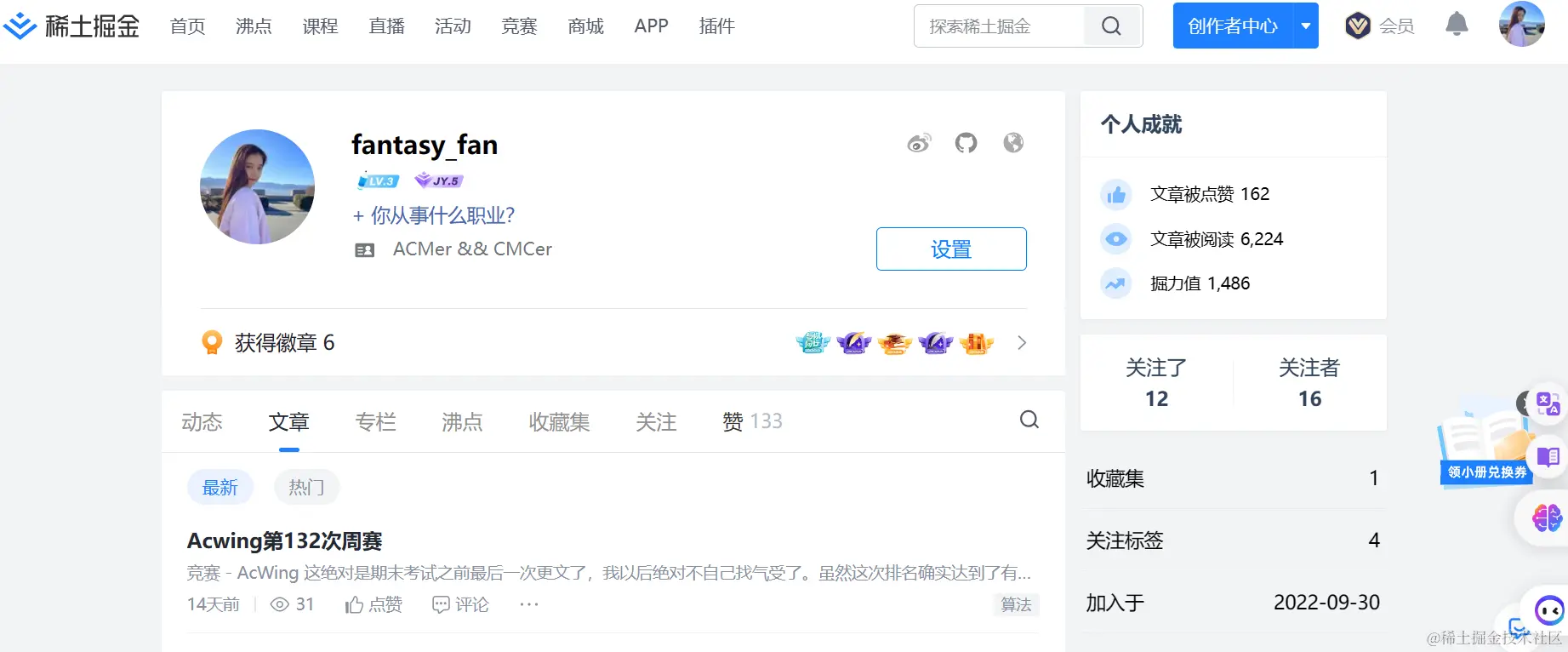Click the 文章被点赞 thumbs-up icon
Screen dimensions: 1568x652
tap(1116, 195)
